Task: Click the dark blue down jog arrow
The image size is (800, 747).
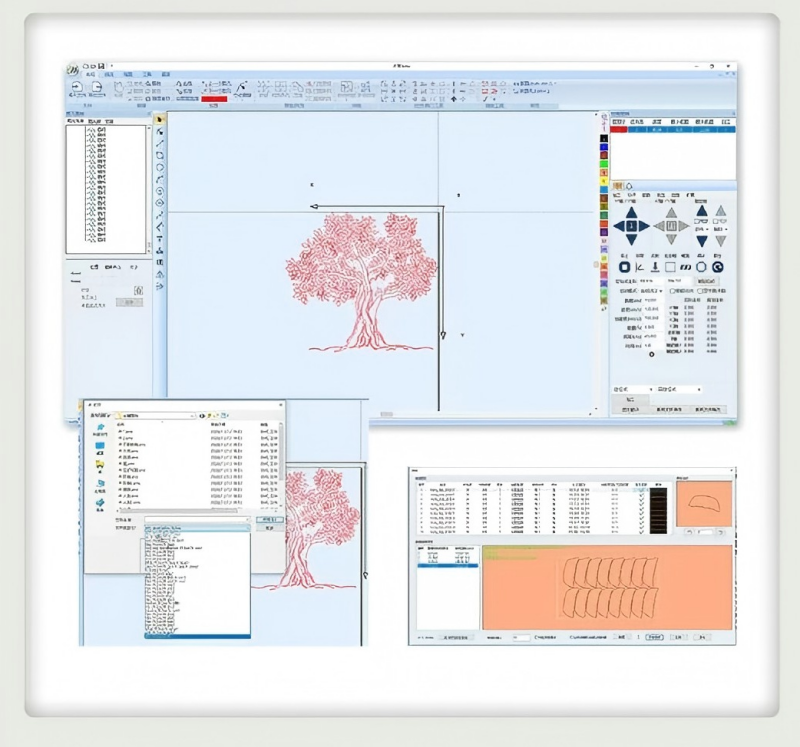Action: (631, 241)
